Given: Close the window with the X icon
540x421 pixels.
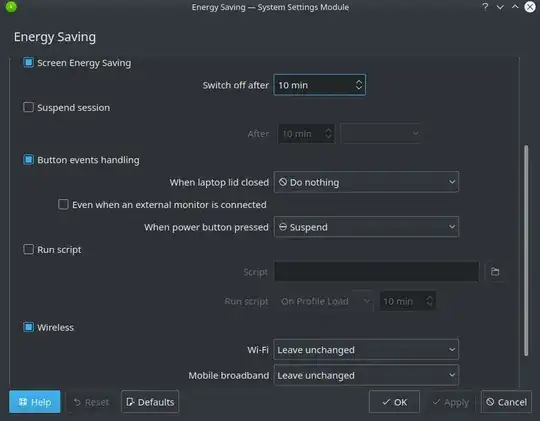Looking at the screenshot, I should point(530,7).
